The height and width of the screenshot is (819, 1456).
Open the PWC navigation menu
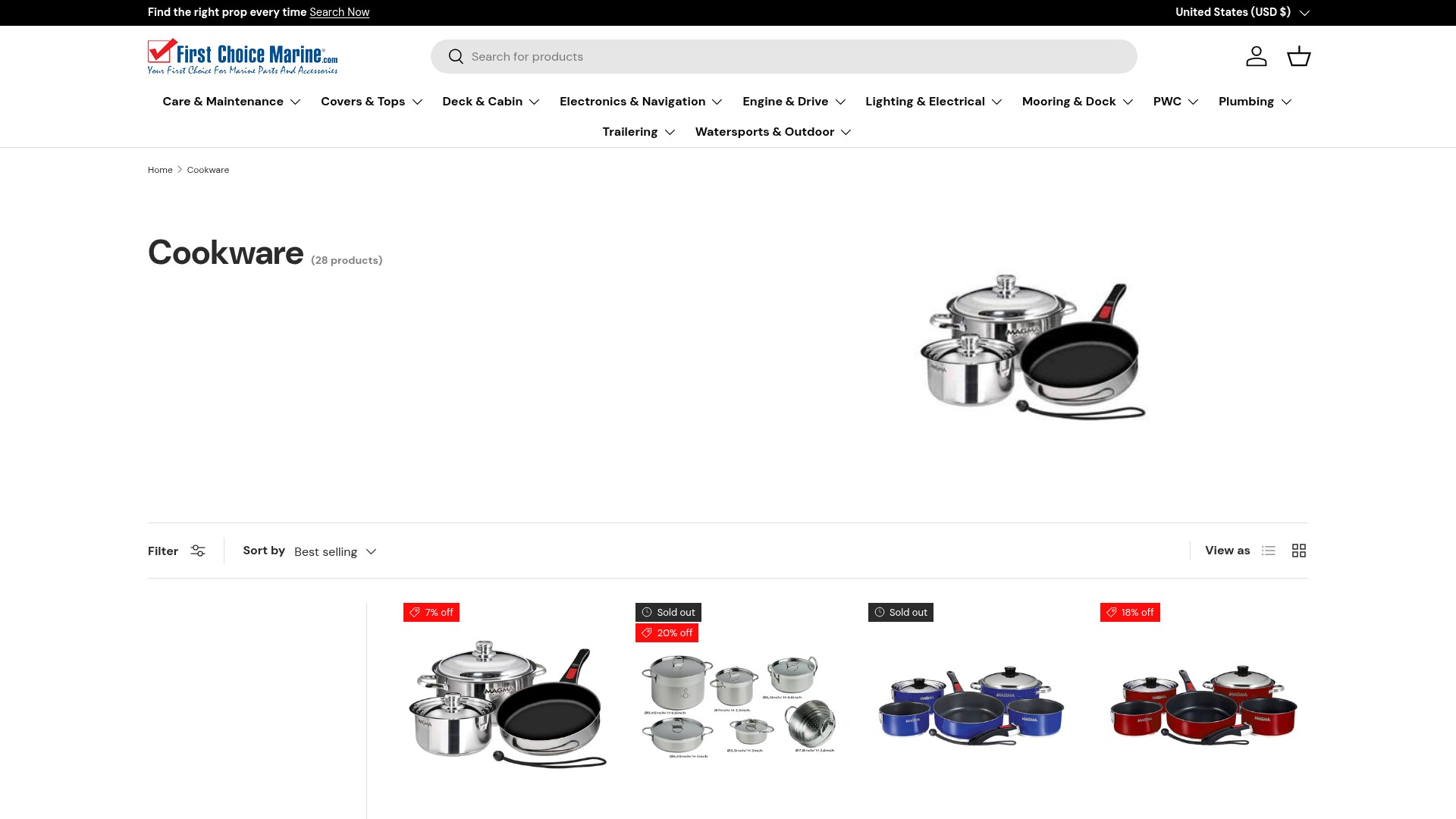pos(1175,102)
